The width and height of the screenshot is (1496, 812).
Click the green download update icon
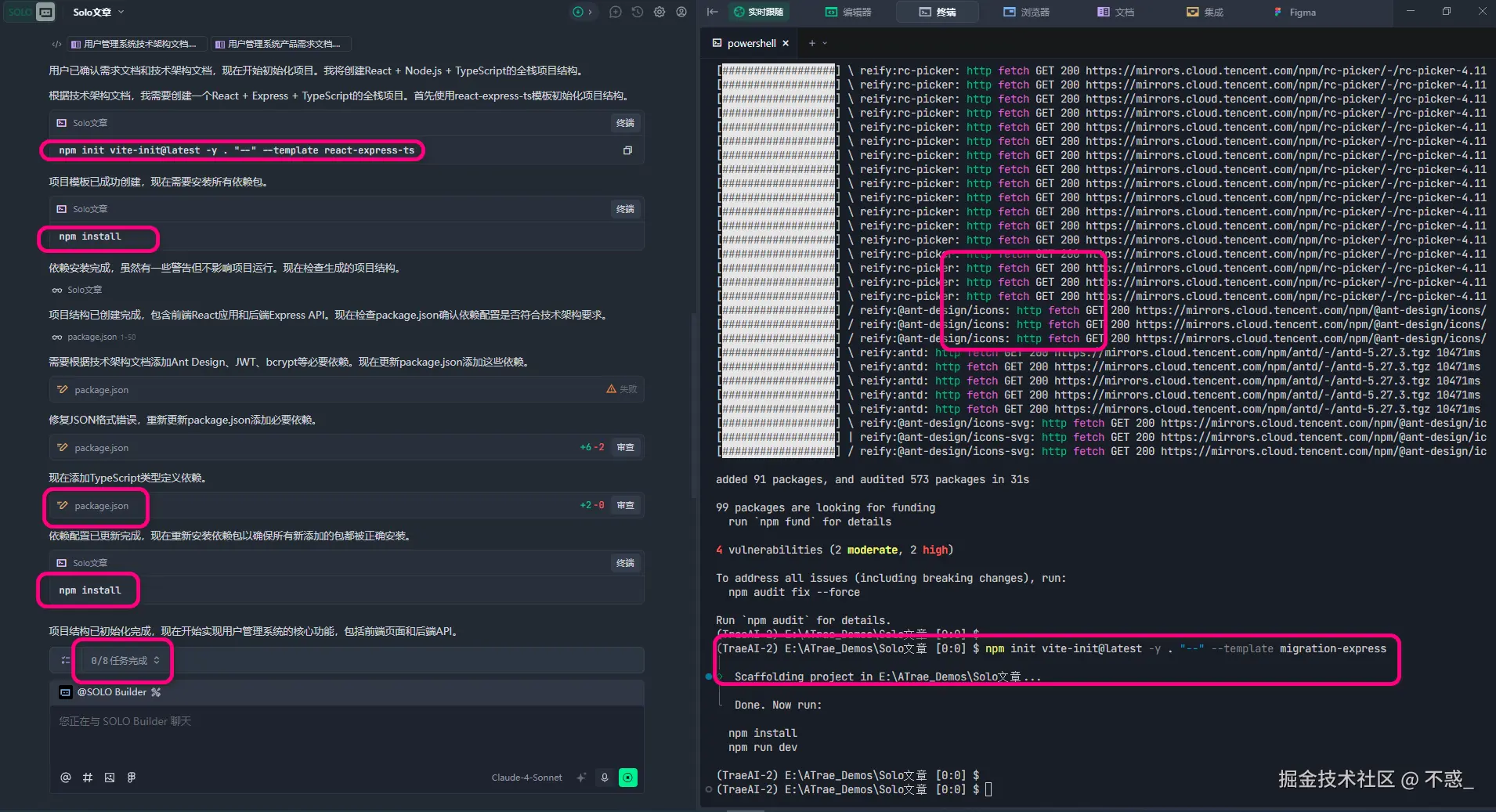click(578, 12)
